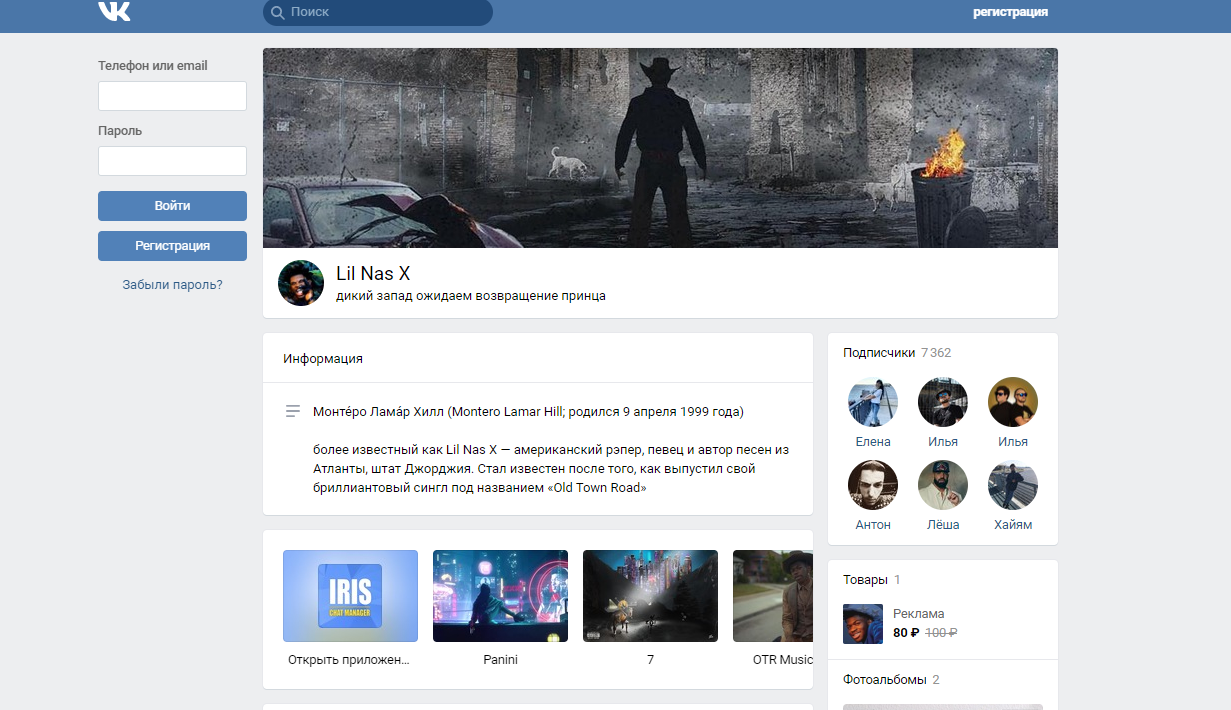The height and width of the screenshot is (710, 1231).
Task: Click the search magnifier icon
Action: (x=277, y=12)
